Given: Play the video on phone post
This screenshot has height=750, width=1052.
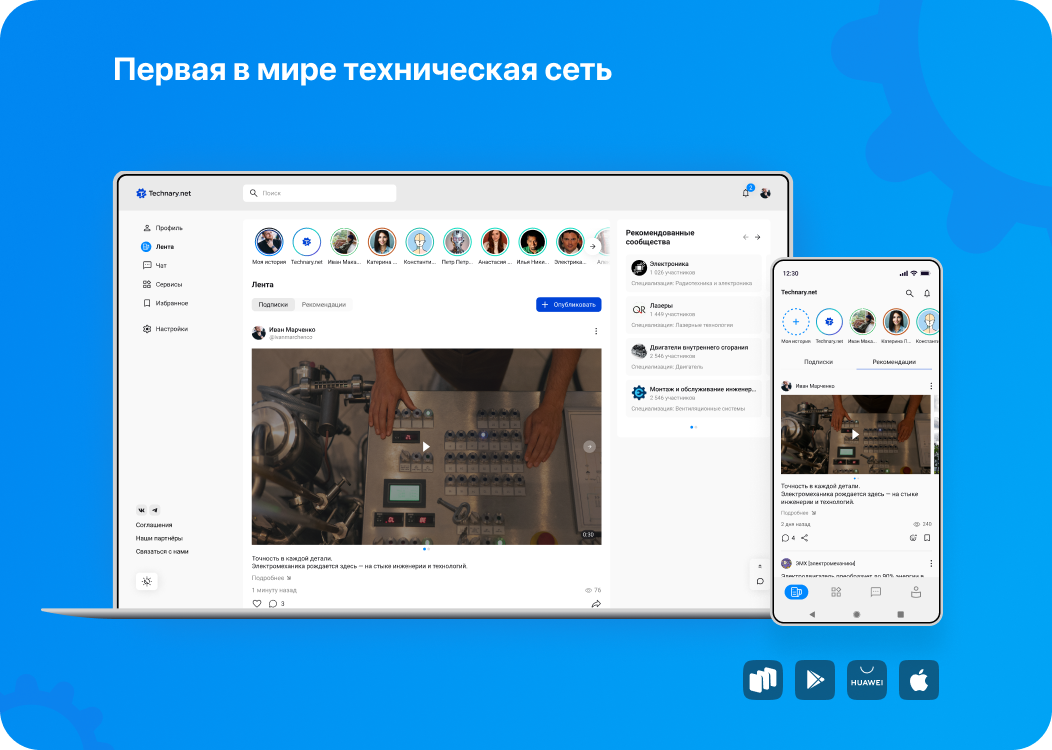Looking at the screenshot, I should click(855, 435).
